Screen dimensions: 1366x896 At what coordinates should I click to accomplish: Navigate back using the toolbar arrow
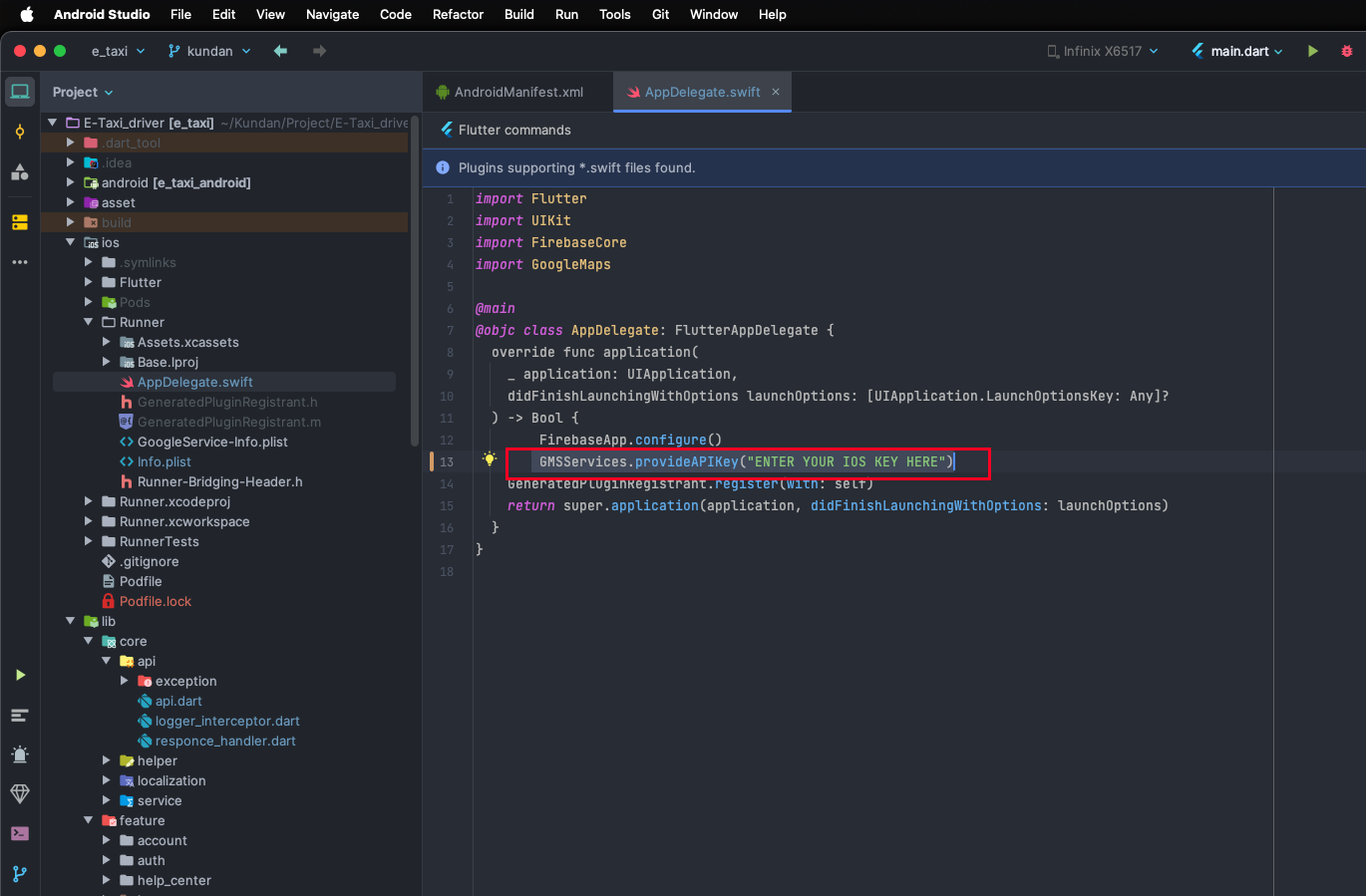280,51
